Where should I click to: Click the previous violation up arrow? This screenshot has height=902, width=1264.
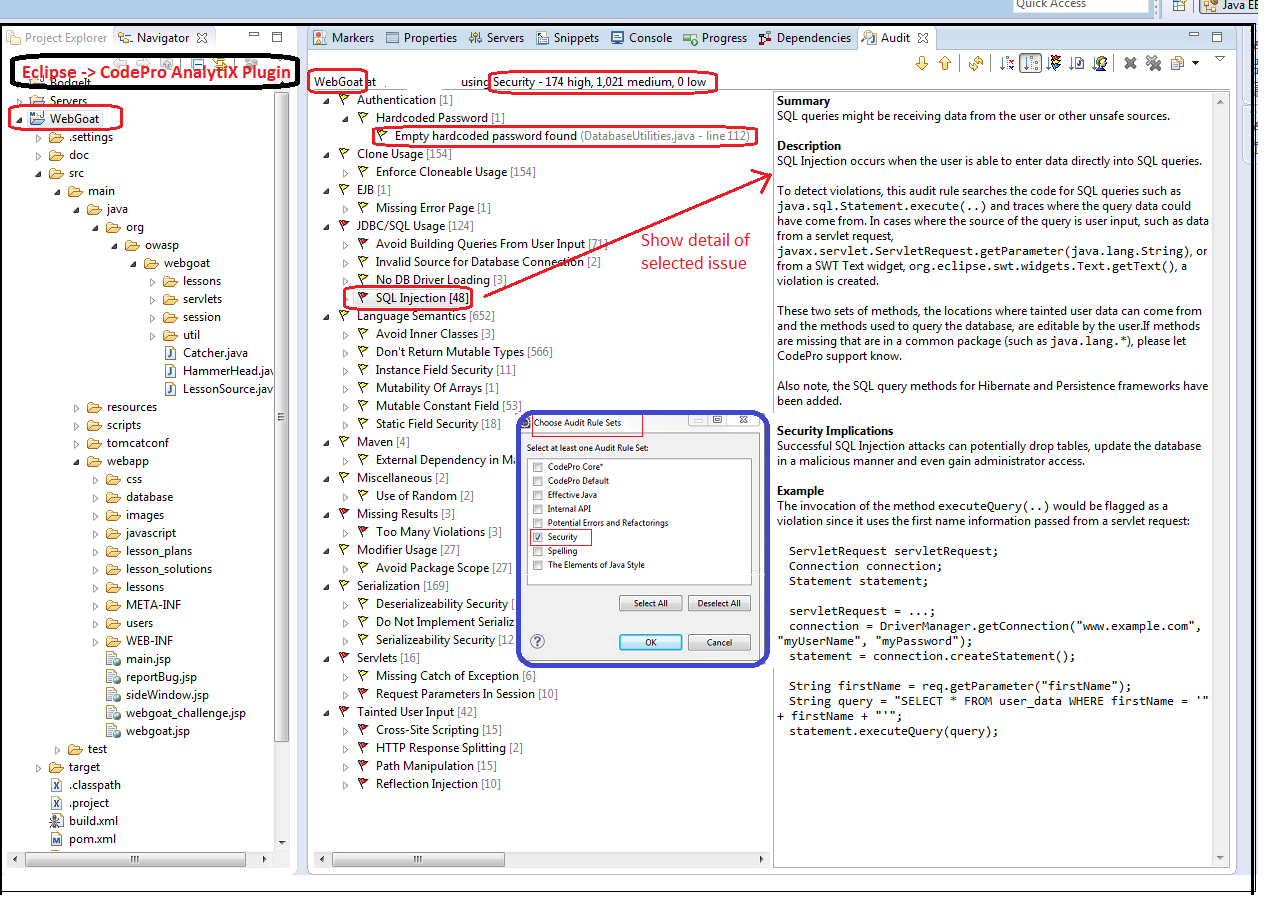(x=945, y=63)
